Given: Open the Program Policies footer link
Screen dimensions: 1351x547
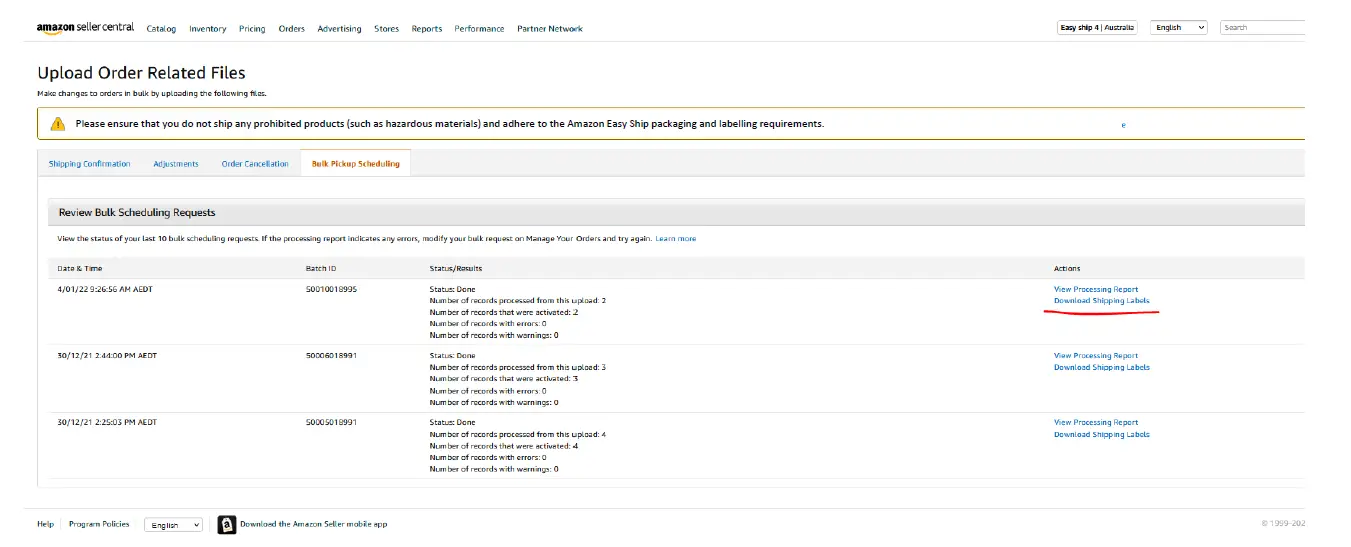Looking at the screenshot, I should point(99,524).
